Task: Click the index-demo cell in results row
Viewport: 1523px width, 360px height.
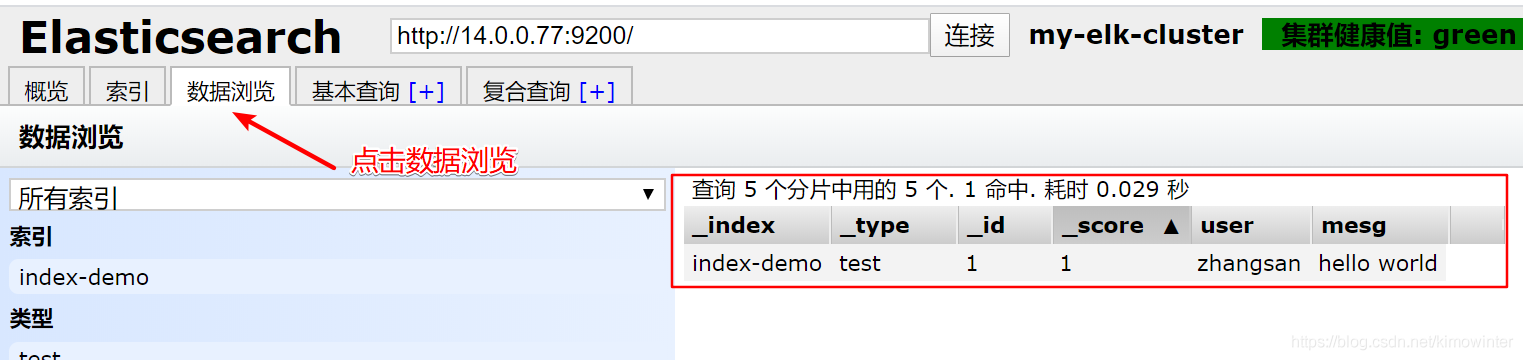Action: click(x=757, y=263)
